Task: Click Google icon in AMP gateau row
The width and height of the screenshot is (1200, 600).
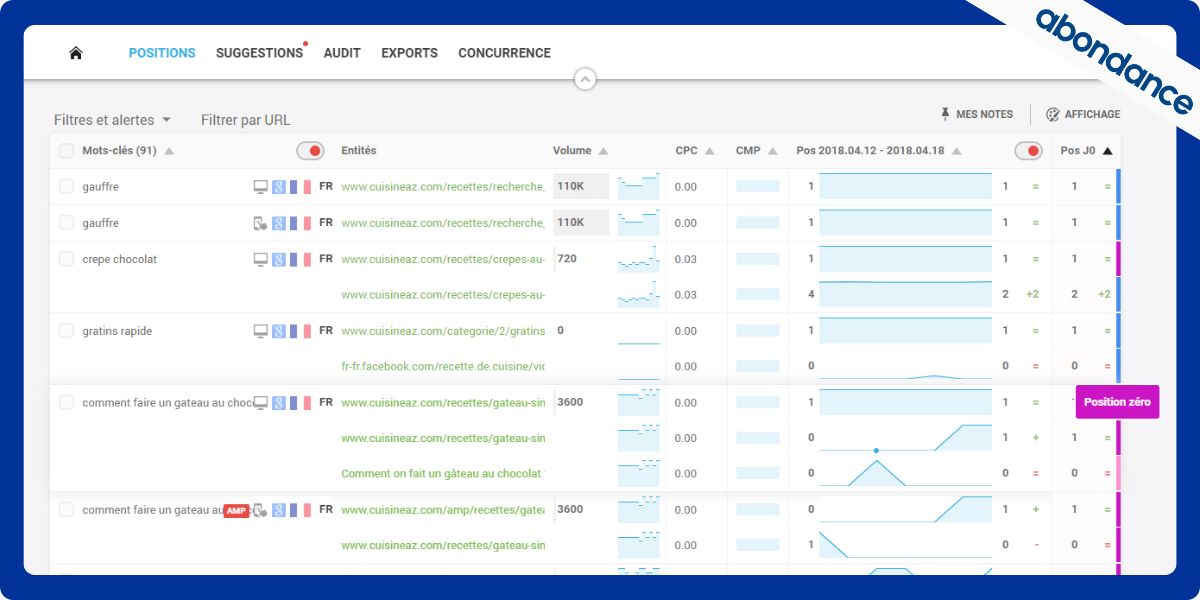Action: tap(279, 510)
